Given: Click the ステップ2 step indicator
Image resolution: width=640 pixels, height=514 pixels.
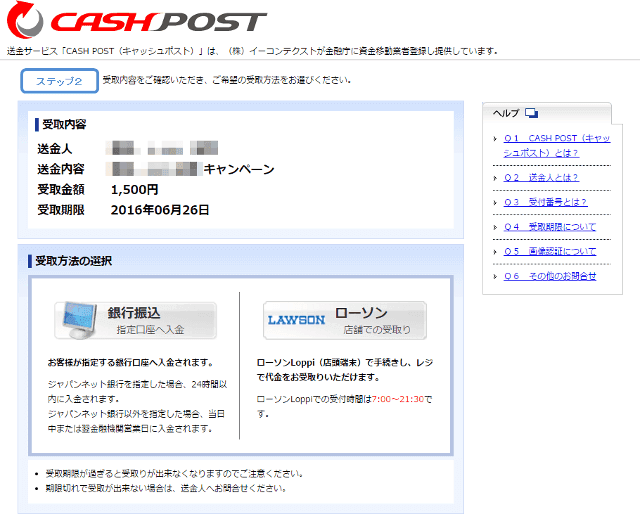Looking at the screenshot, I should coord(59,81).
